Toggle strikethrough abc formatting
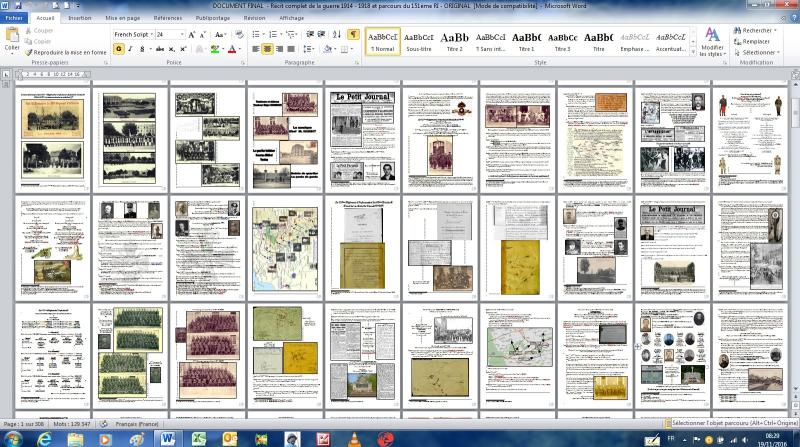 (160, 49)
